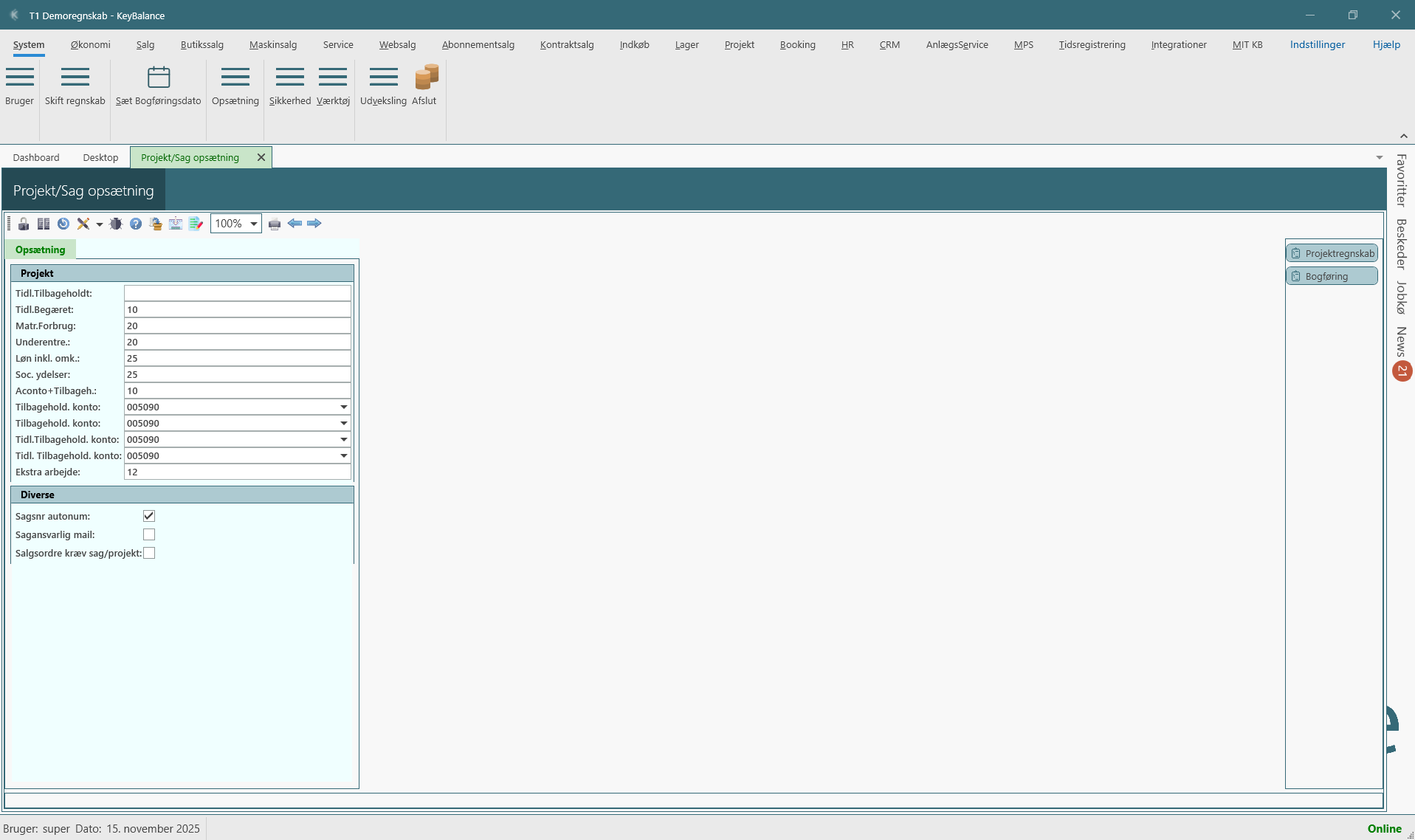Click the Projektregnskab button
The image size is (1415, 840).
coord(1332,253)
